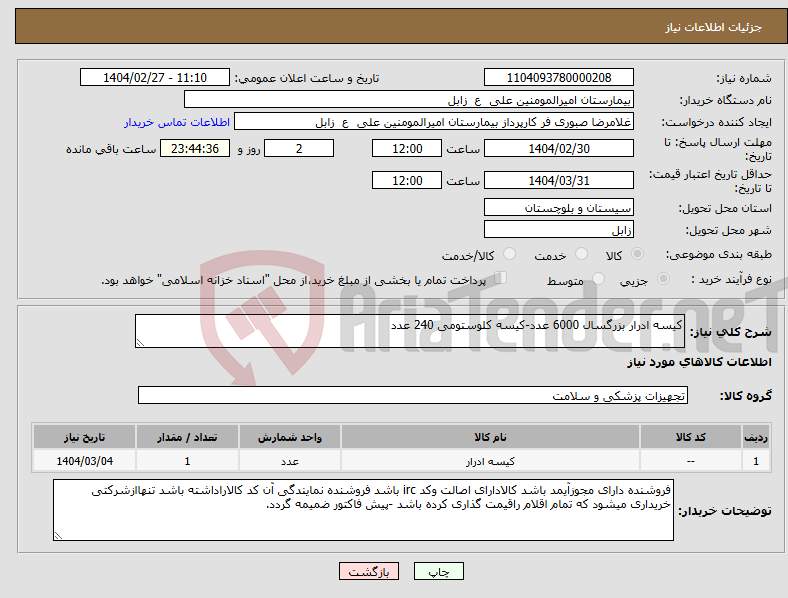Click the بازگشت back button

pyautogui.click(x=369, y=571)
